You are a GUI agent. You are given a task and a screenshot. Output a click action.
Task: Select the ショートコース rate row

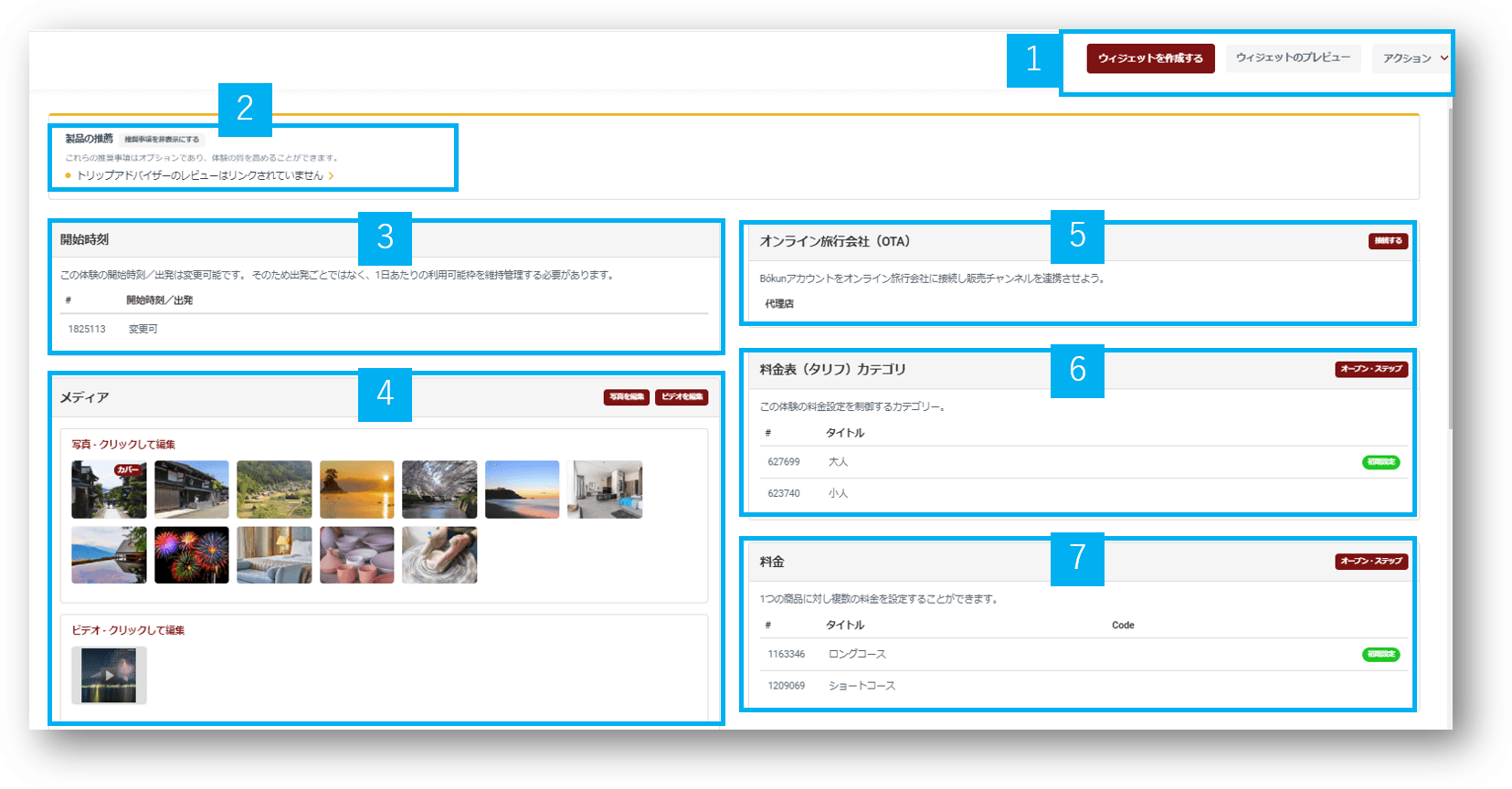(1083, 686)
